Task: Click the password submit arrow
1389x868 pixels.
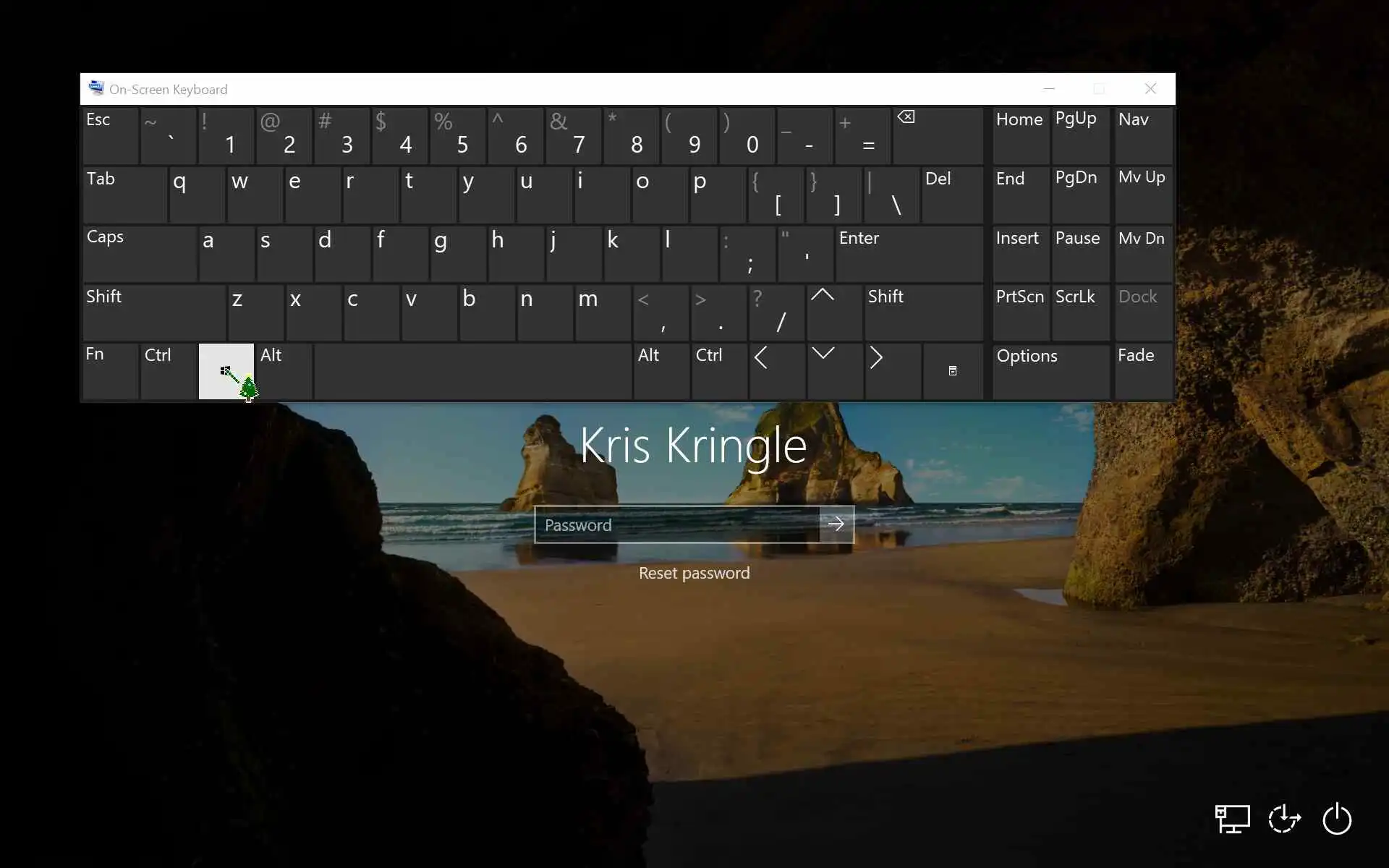Action: (836, 524)
